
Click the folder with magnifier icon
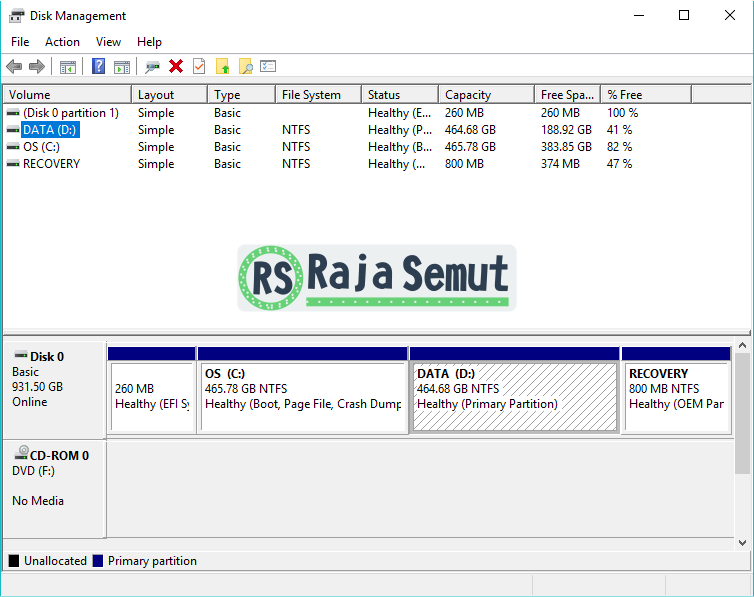(246, 66)
